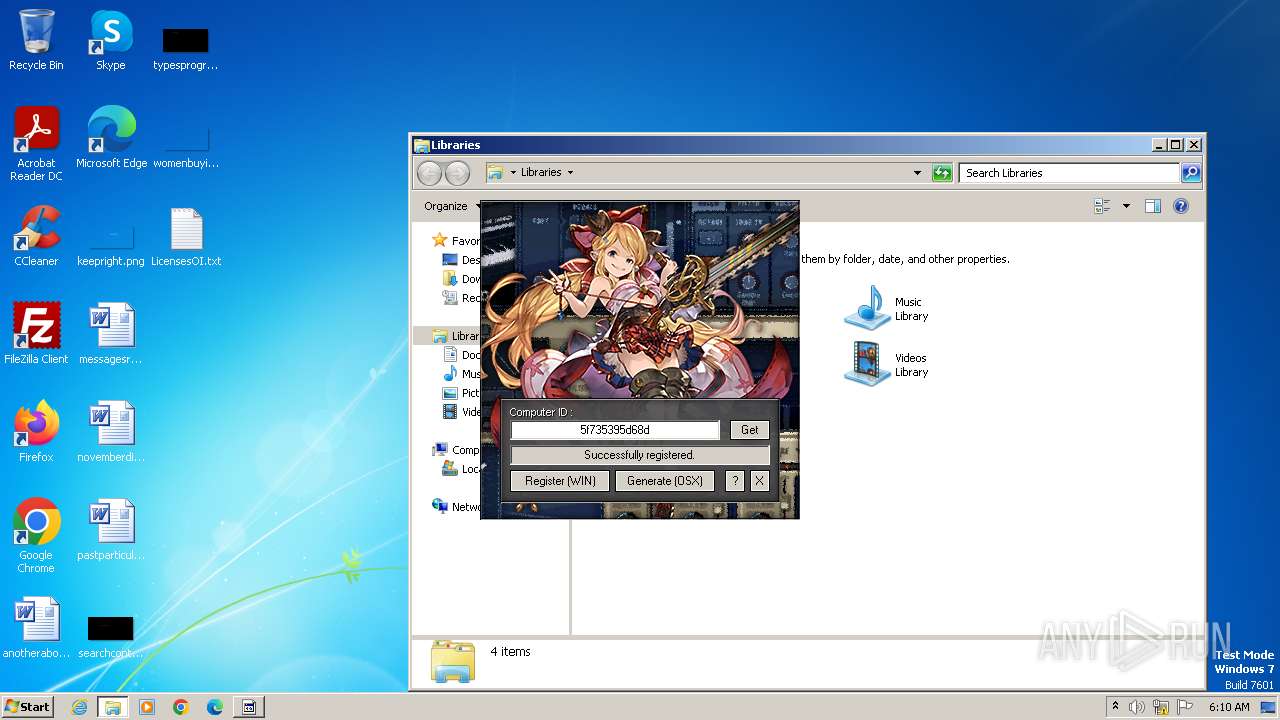Click Windows Media Player taskbar icon

[x=147, y=707]
